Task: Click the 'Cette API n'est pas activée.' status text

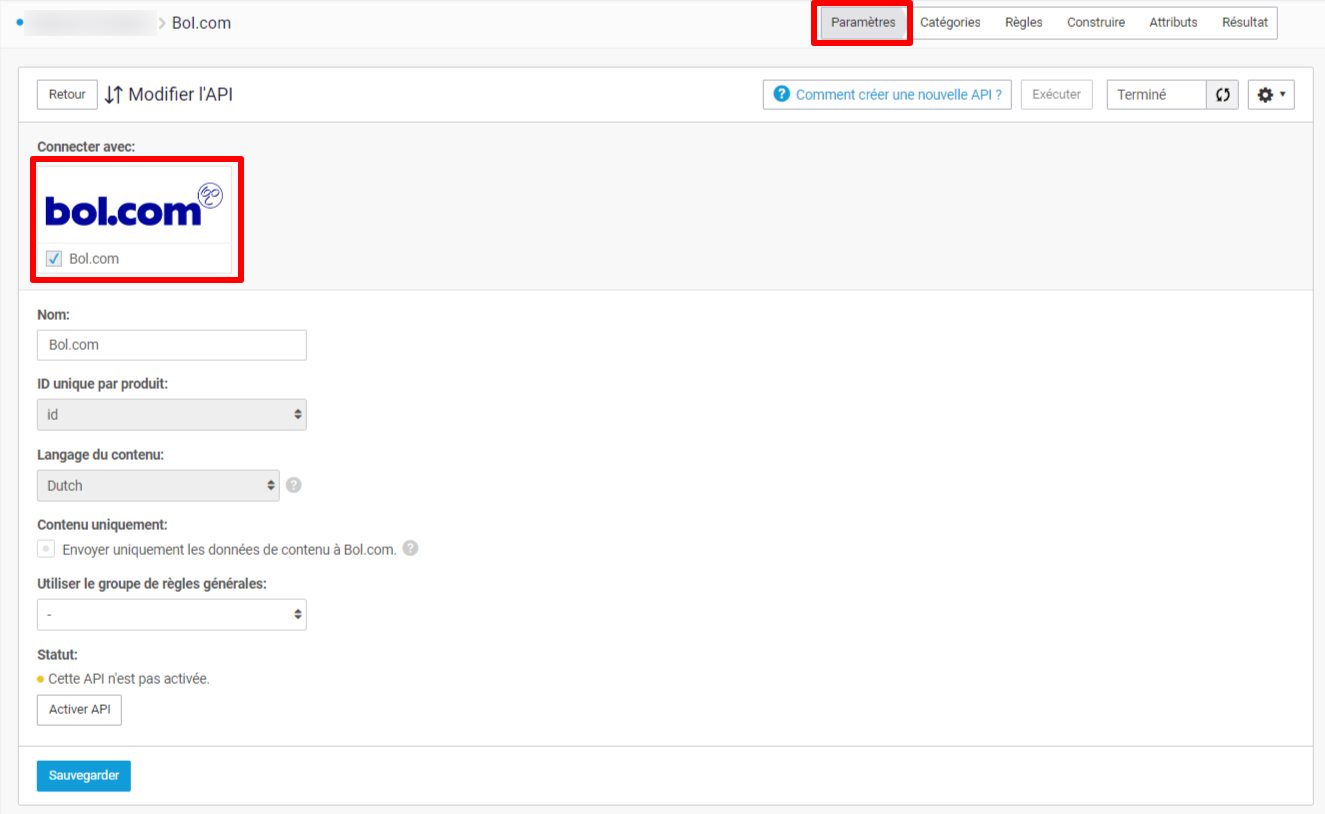Action: 129,679
